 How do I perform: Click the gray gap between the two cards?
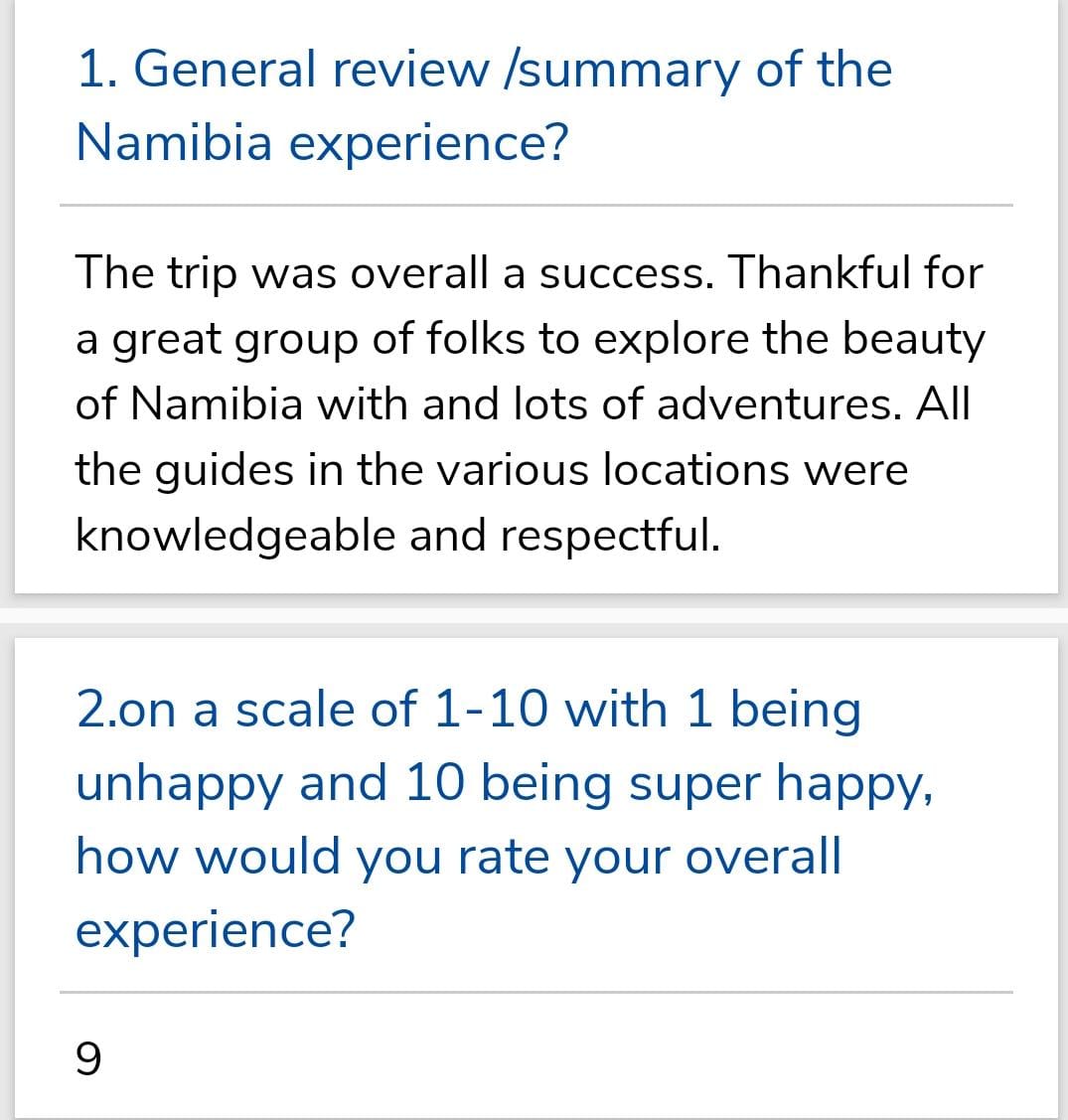534,616
